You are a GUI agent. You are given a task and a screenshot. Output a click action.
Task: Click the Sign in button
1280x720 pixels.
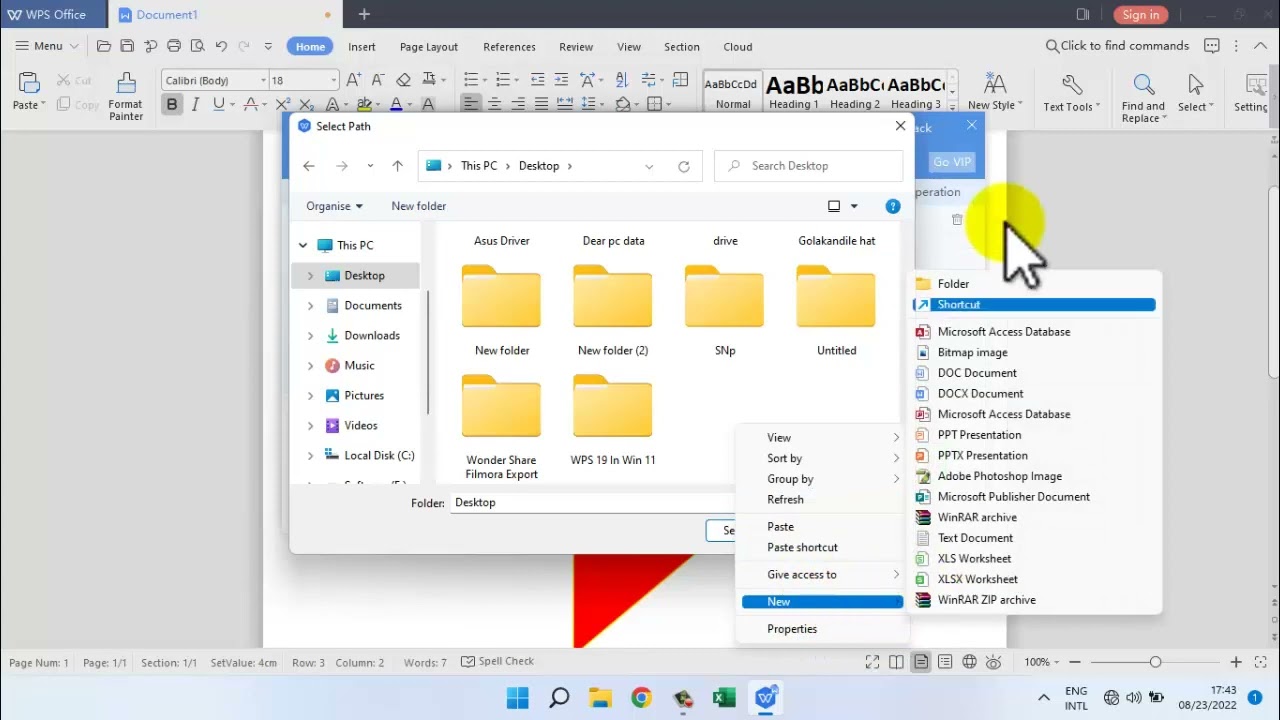click(1141, 14)
